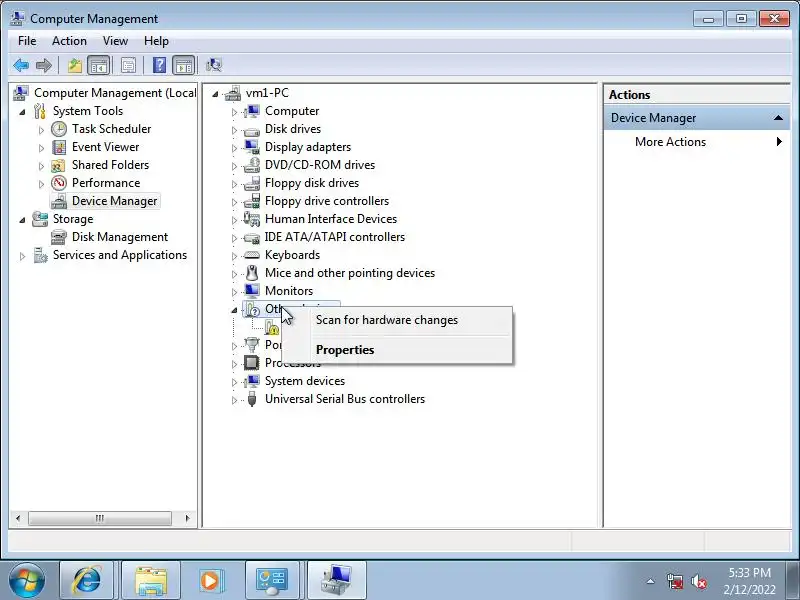This screenshot has height=600, width=800.
Task: Click the Display adapters device icon
Action: click(252, 147)
